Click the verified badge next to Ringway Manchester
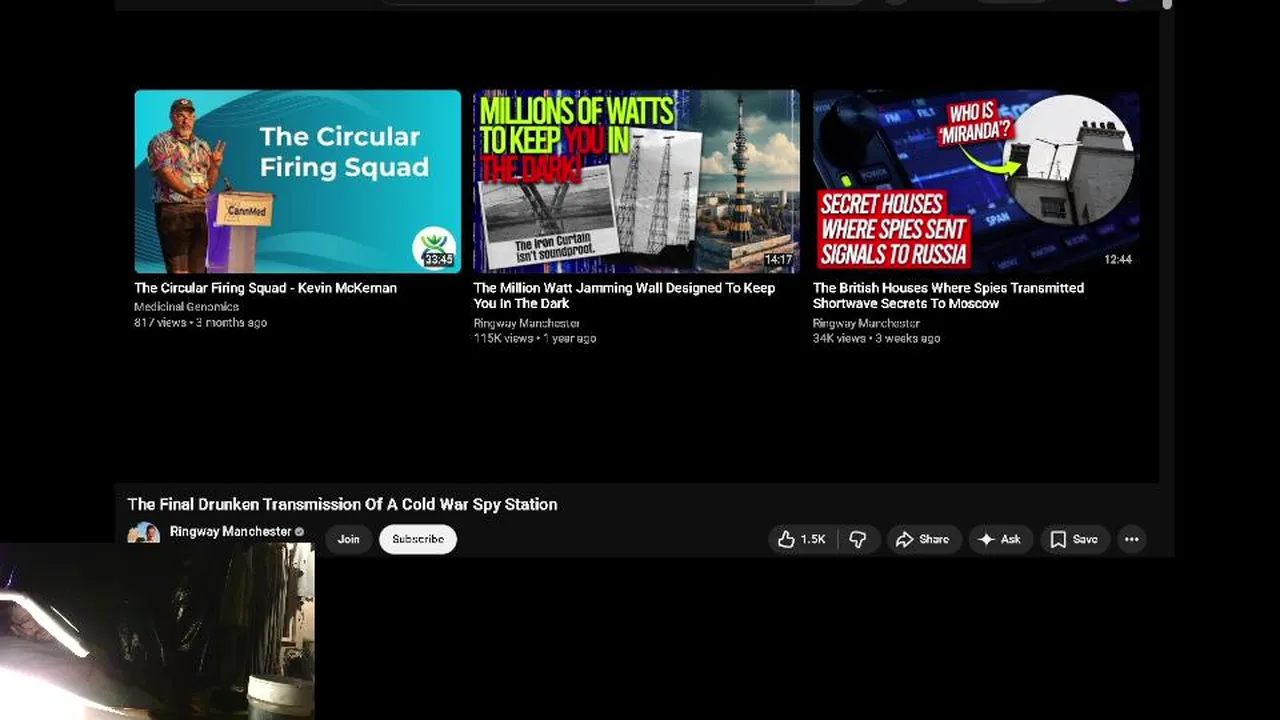1280x720 pixels. [x=299, y=532]
